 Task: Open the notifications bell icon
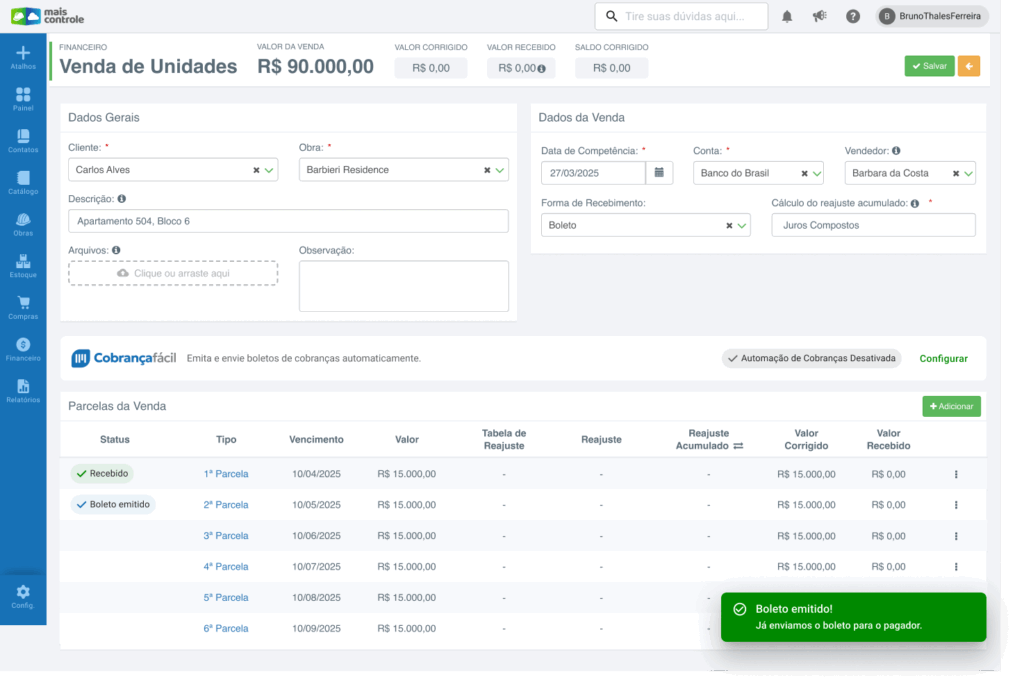click(x=787, y=16)
